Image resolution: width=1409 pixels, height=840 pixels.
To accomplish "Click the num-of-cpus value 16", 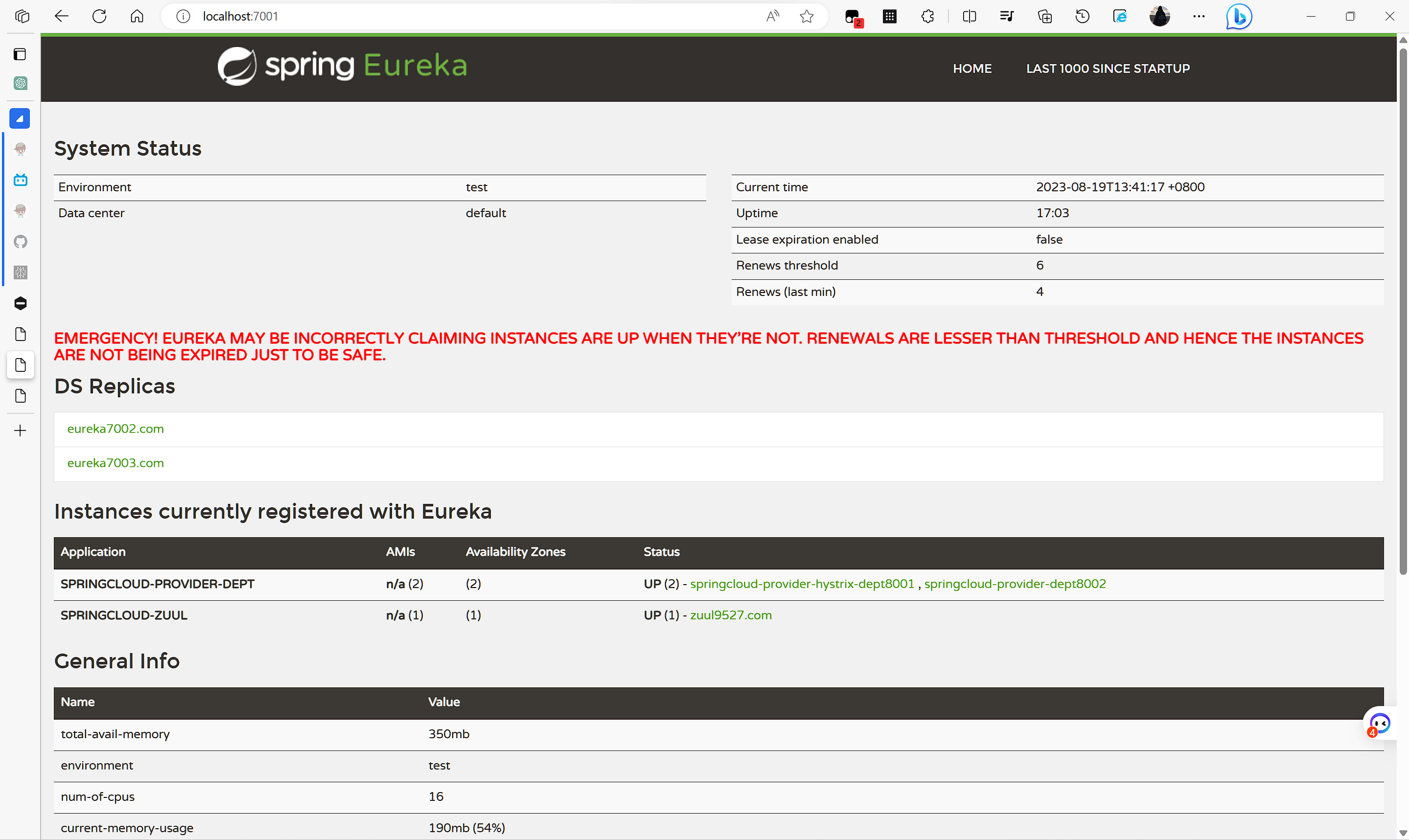I will pos(436,797).
